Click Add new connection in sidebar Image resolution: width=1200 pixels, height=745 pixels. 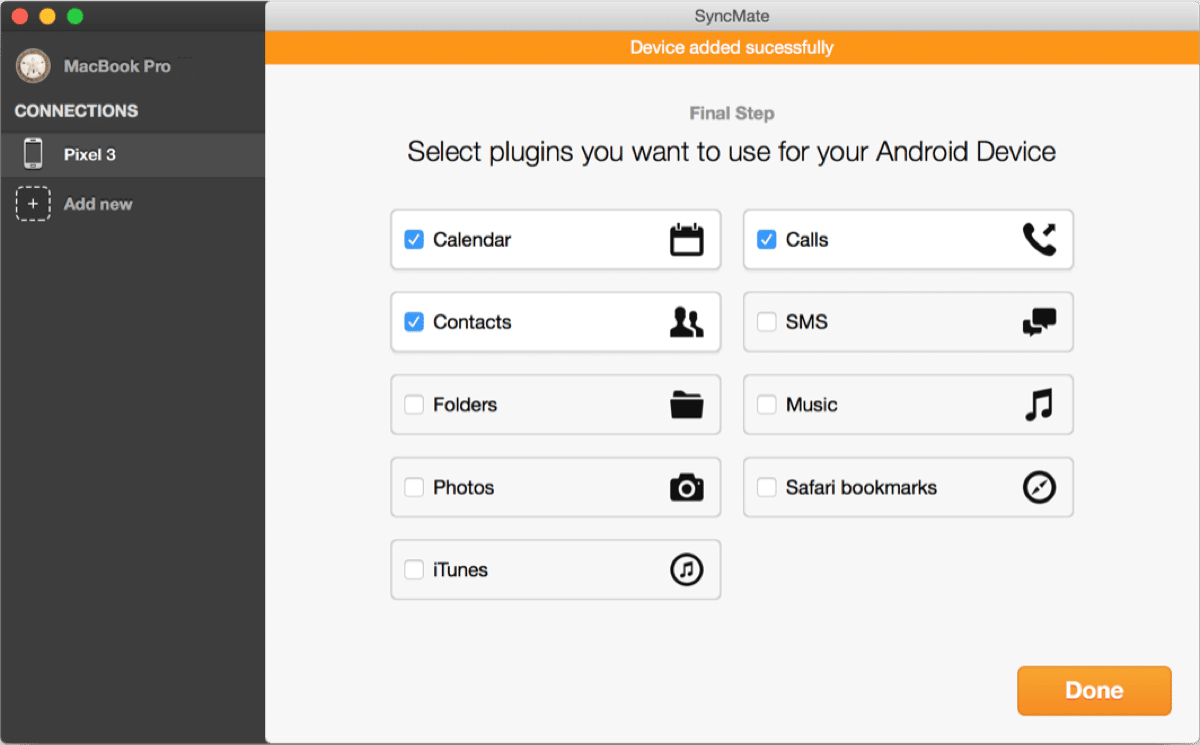(x=97, y=204)
